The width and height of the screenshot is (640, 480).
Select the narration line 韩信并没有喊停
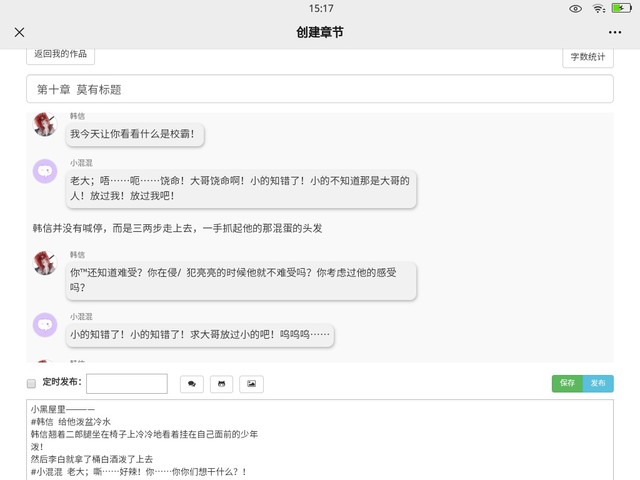coord(178,228)
